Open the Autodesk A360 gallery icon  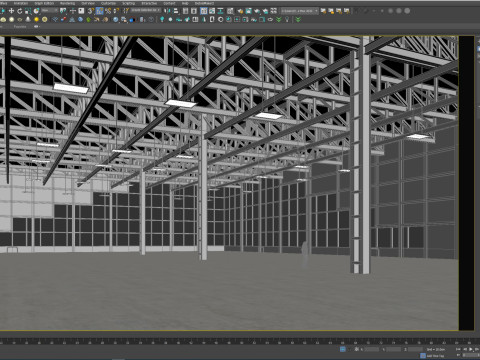[x=274, y=11]
